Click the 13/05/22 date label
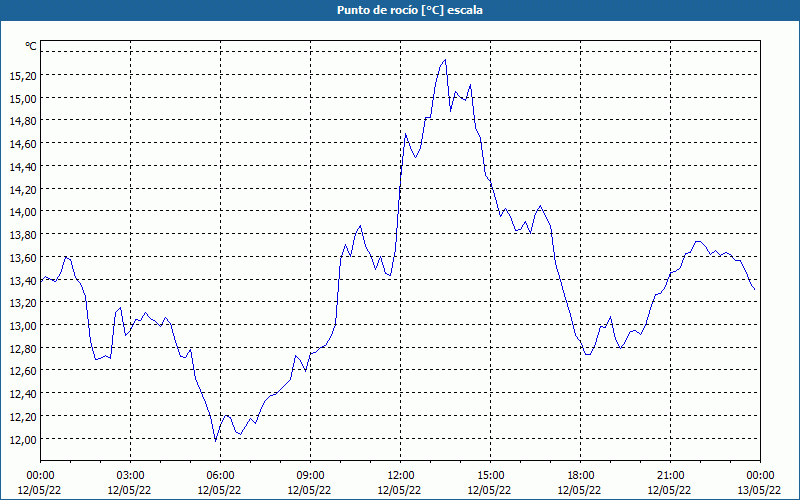Viewport: 800px width, 500px height. click(759, 490)
